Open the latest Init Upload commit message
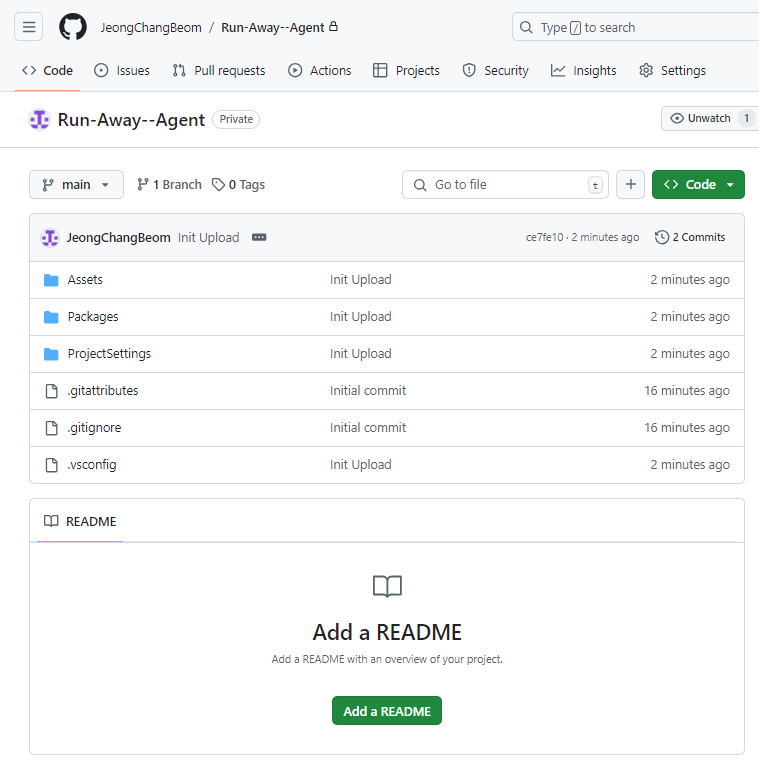 209,237
